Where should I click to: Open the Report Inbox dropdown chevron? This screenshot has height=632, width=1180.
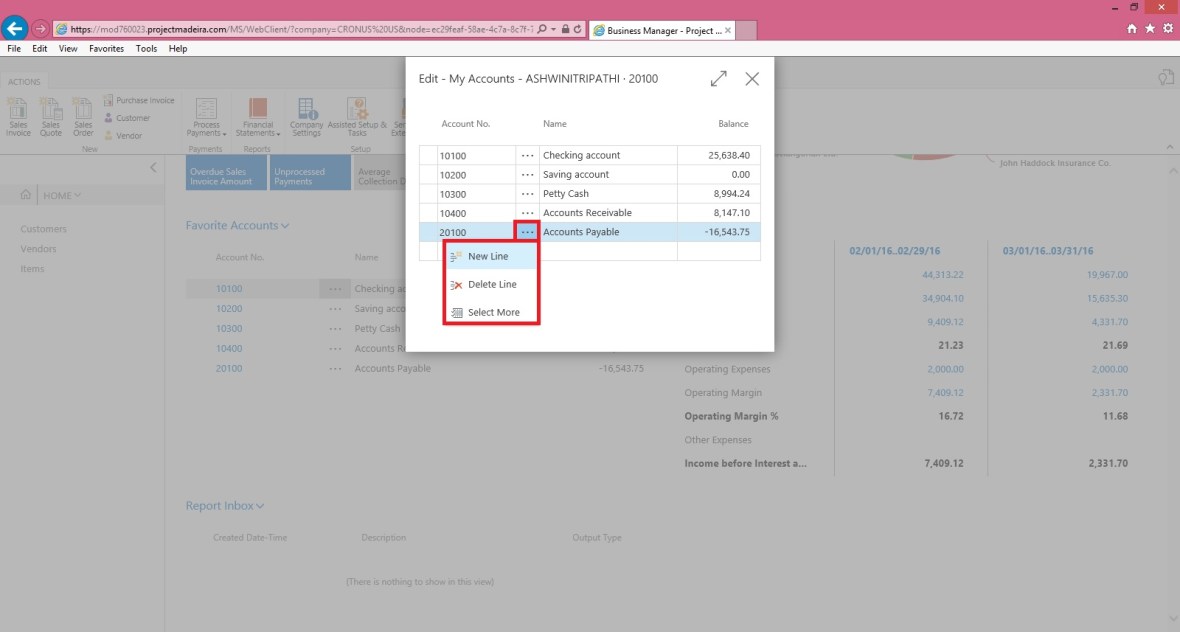coord(260,507)
